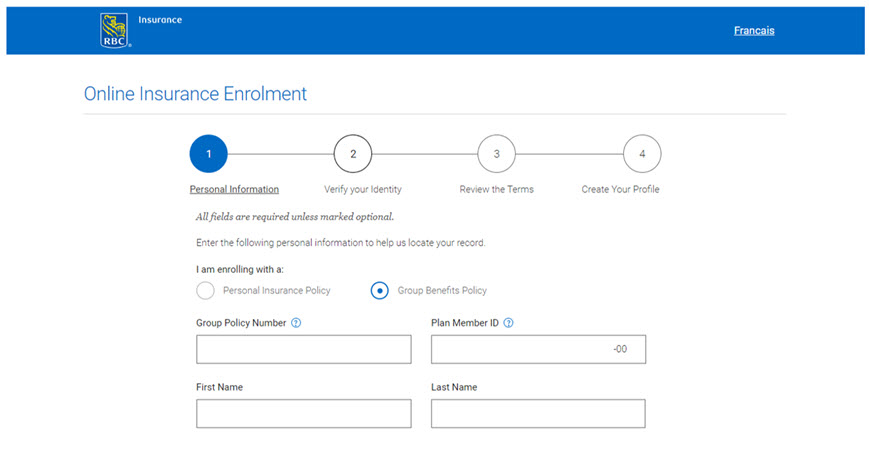Open the Personal Information step label
This screenshot has width=869, height=457.
(x=234, y=189)
